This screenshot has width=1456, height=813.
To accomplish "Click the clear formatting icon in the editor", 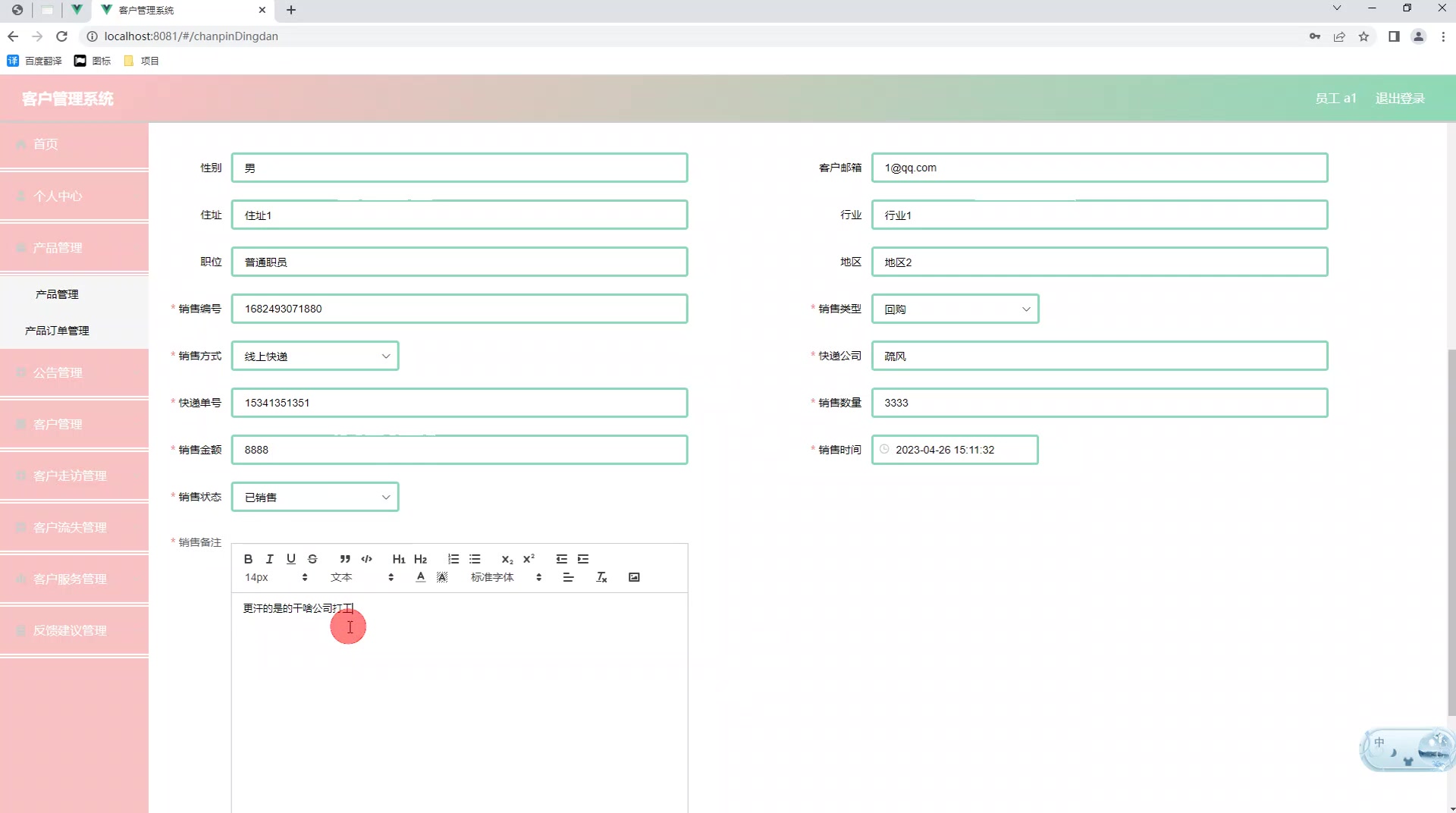I will click(x=601, y=577).
